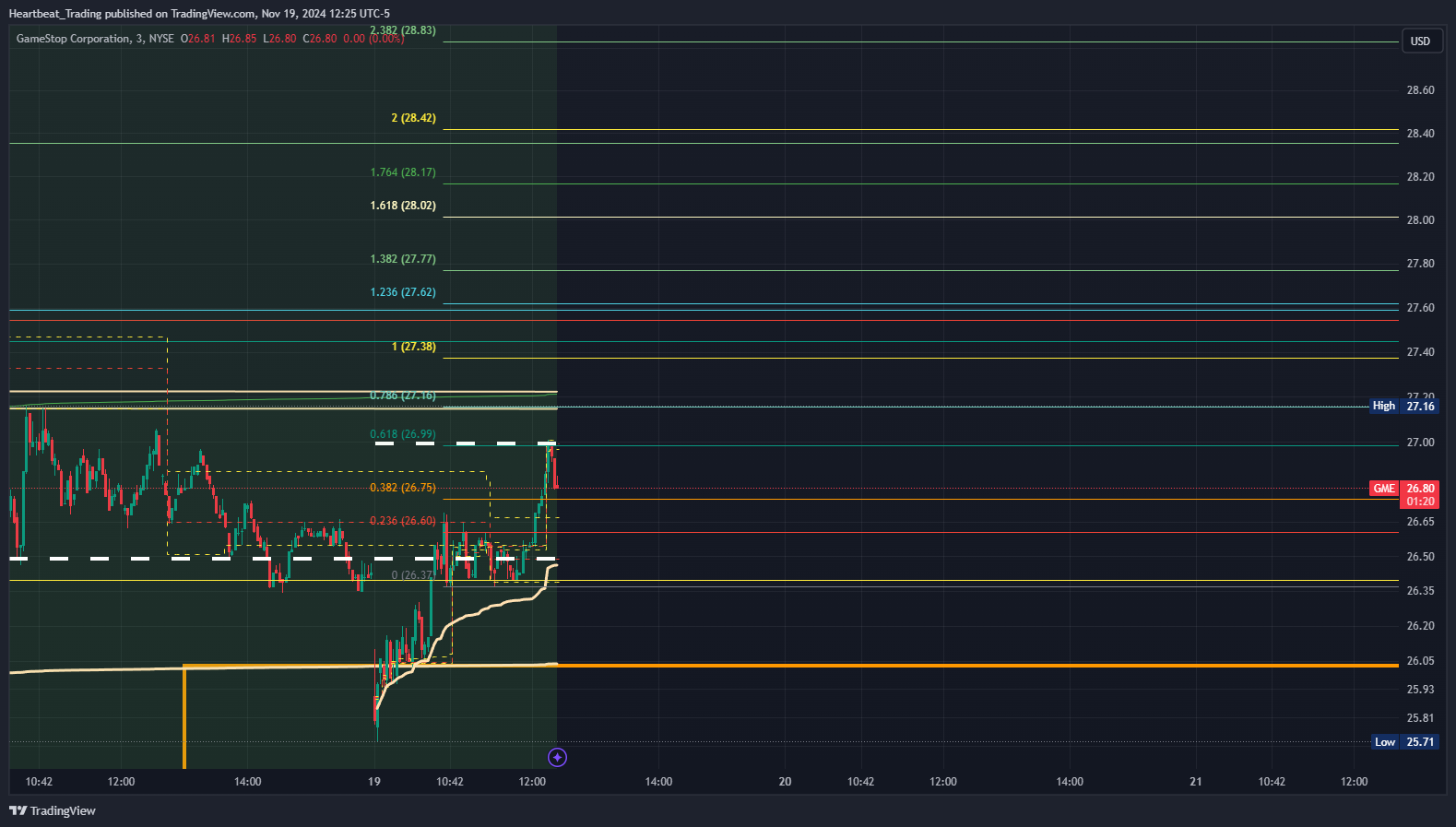Click 26.65 on the price scale

click(x=1420, y=522)
